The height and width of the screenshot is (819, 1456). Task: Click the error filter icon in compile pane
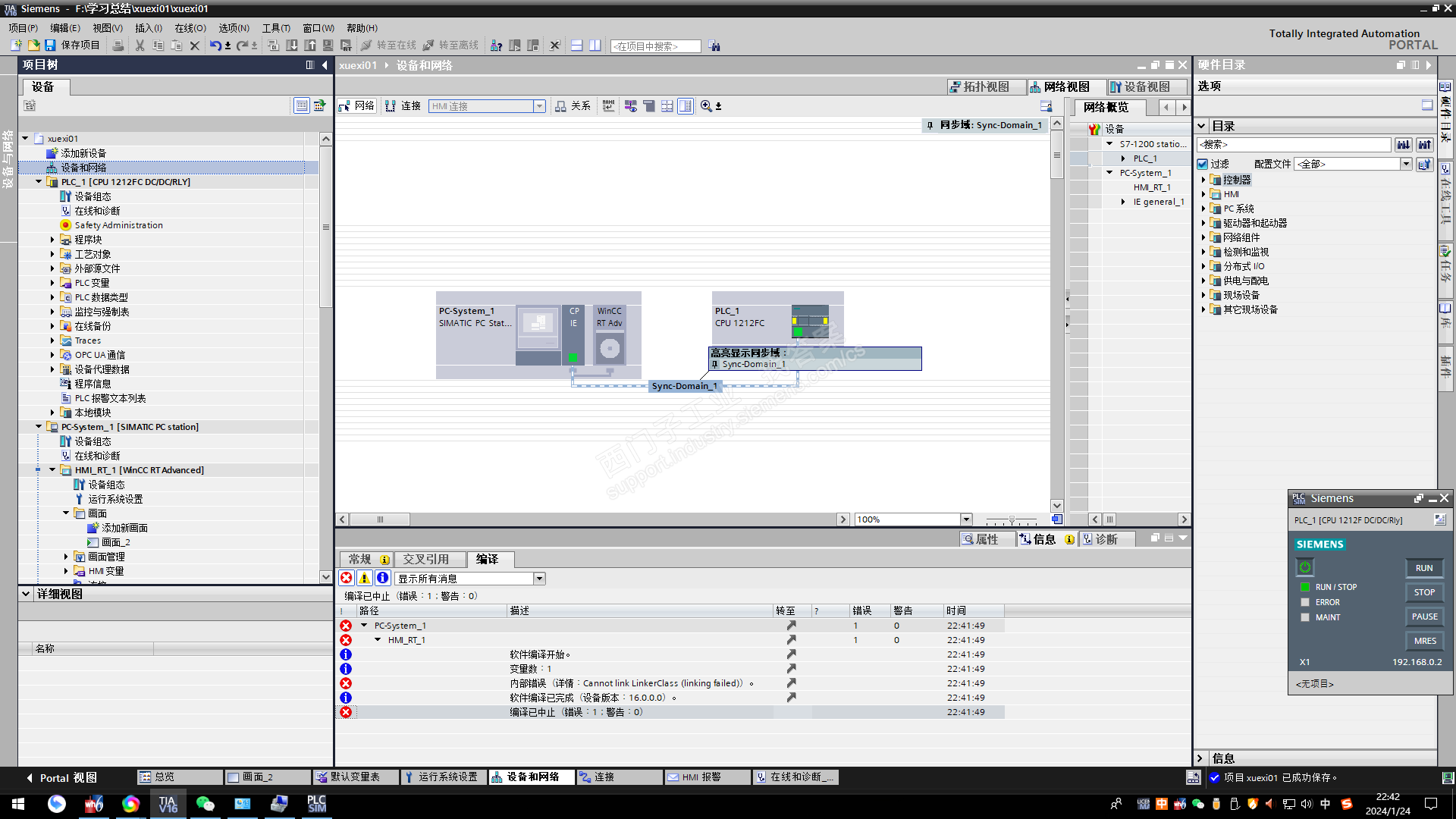[347, 579]
